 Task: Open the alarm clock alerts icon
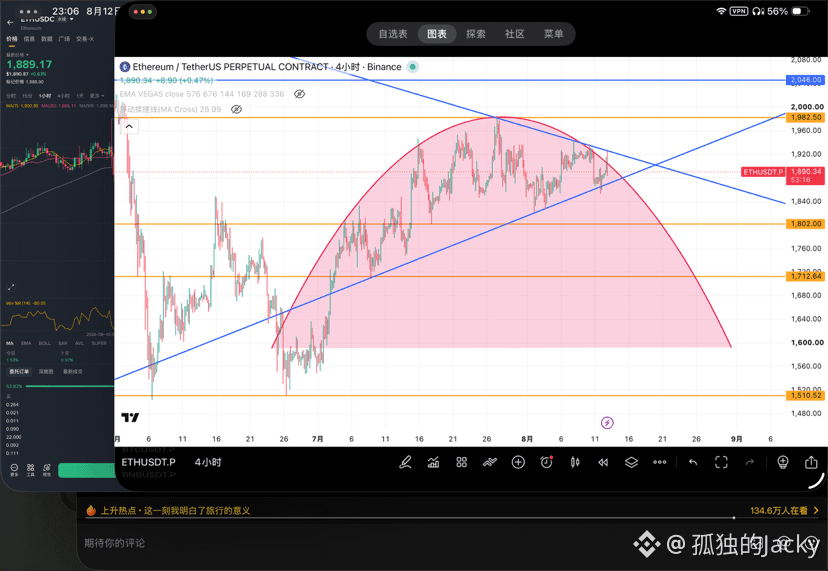(x=547, y=463)
